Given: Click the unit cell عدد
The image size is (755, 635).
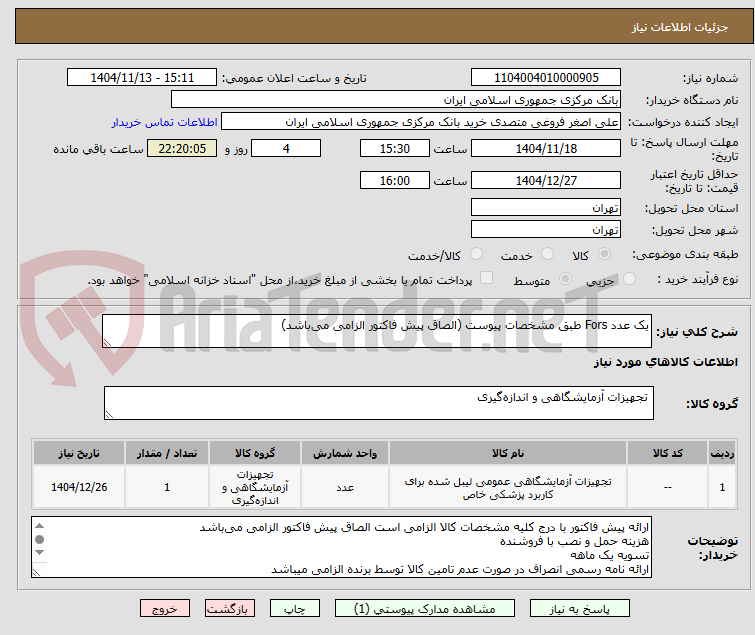Looking at the screenshot, I should pos(345,487).
